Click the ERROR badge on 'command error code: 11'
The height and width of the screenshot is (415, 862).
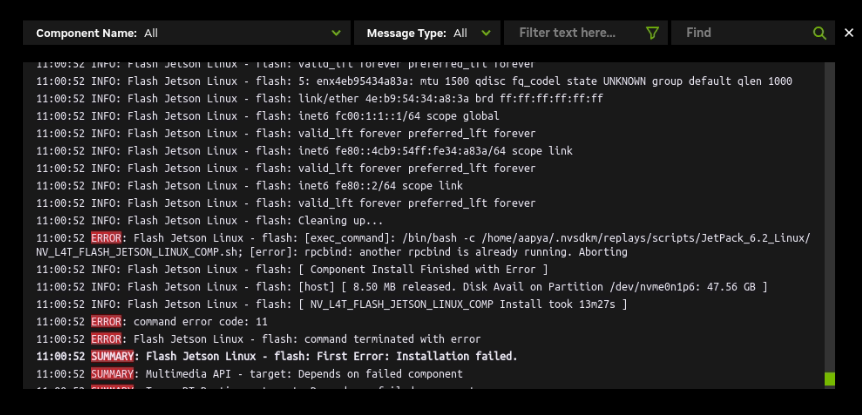tap(106, 322)
